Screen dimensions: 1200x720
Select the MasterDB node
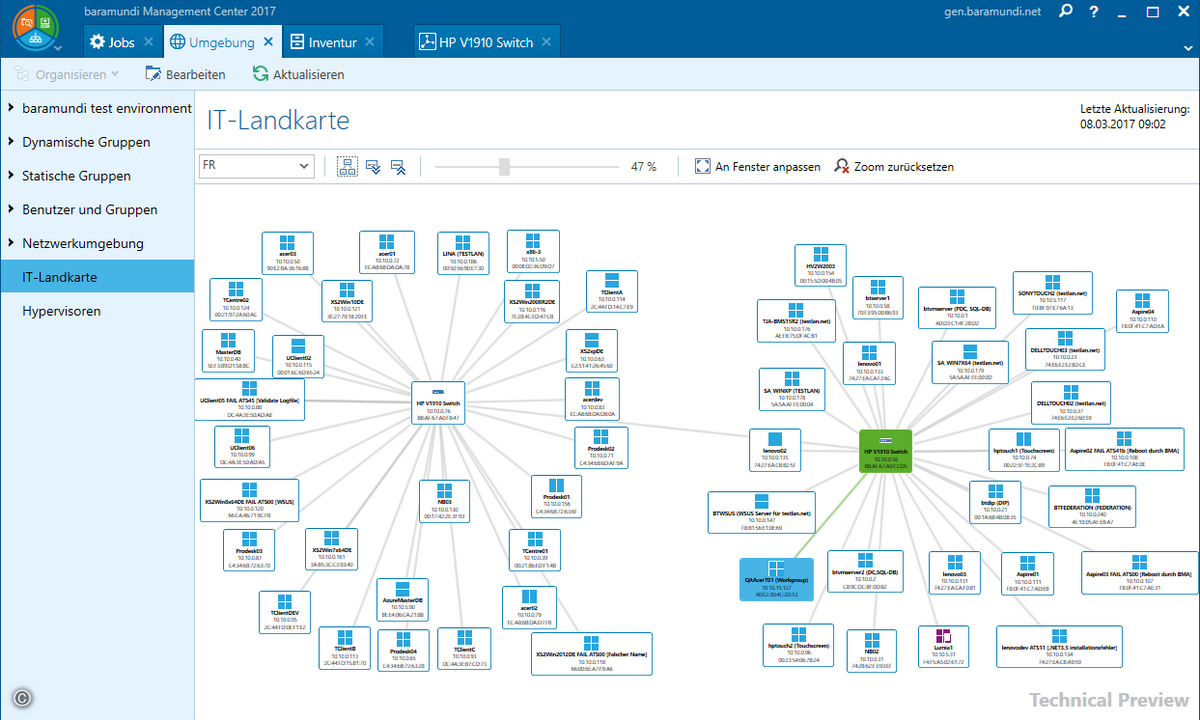228,353
